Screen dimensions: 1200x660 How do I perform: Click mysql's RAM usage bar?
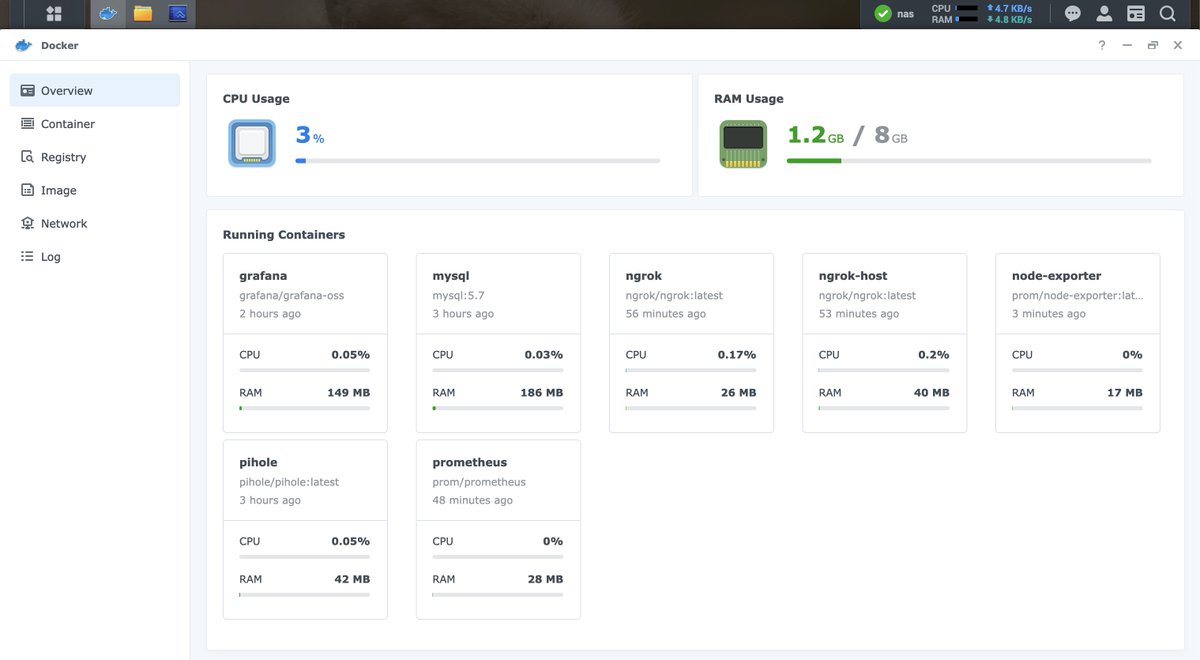[x=498, y=408]
